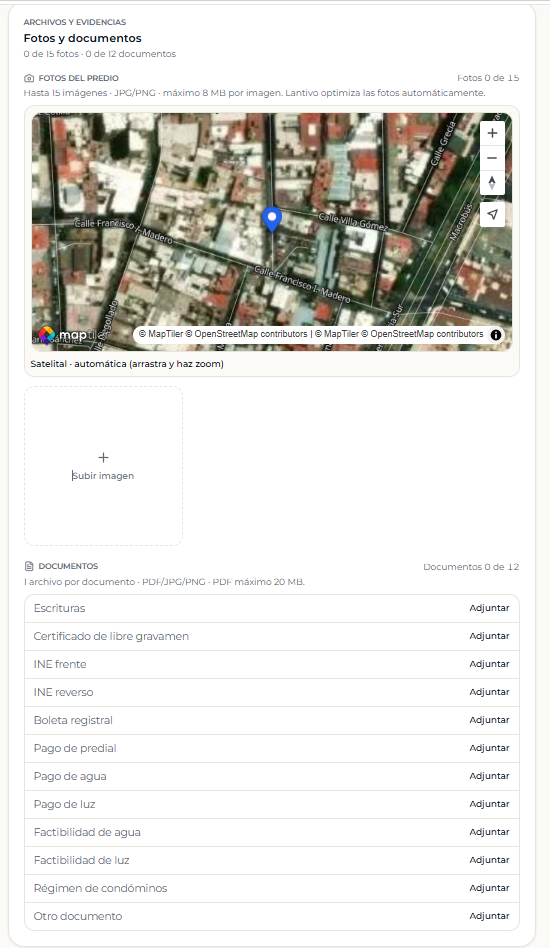
Task: Zoom in on the satellite map
Action: [492, 133]
